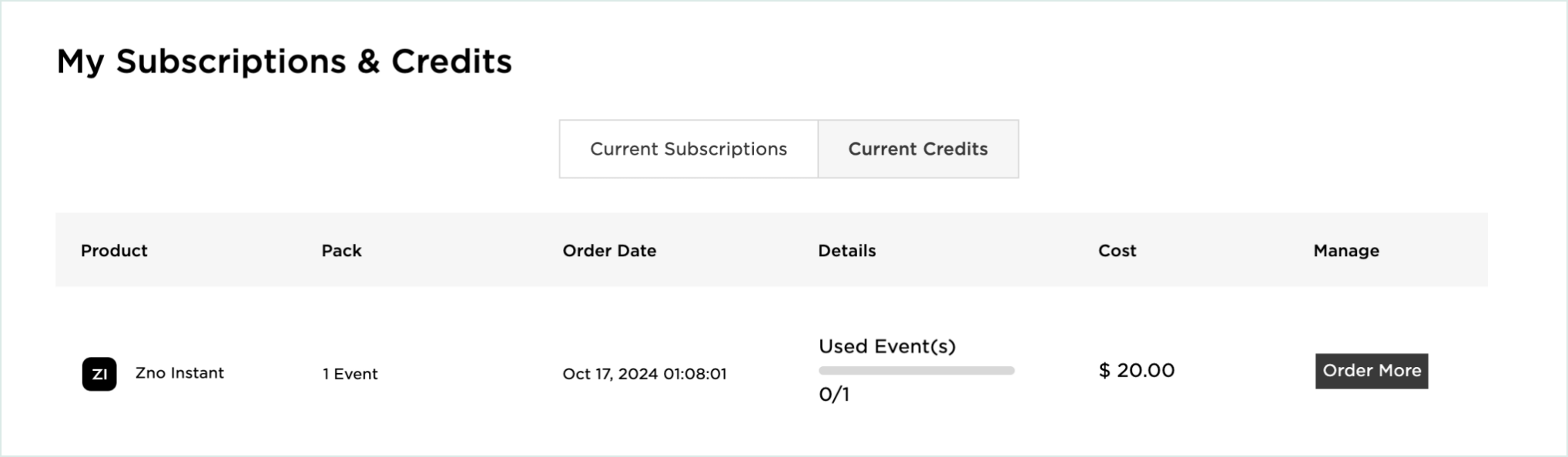Click the Details column header
Viewport: 1568px width, 457px height.
[x=847, y=251]
